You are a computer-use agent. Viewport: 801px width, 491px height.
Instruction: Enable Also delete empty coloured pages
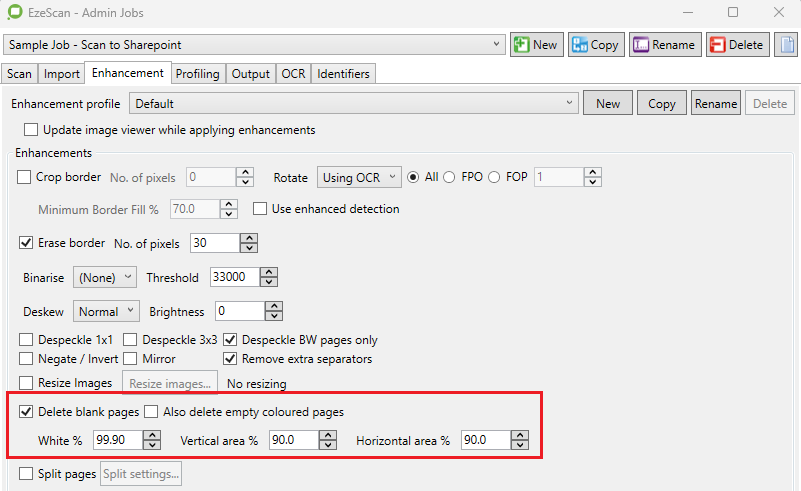point(151,412)
